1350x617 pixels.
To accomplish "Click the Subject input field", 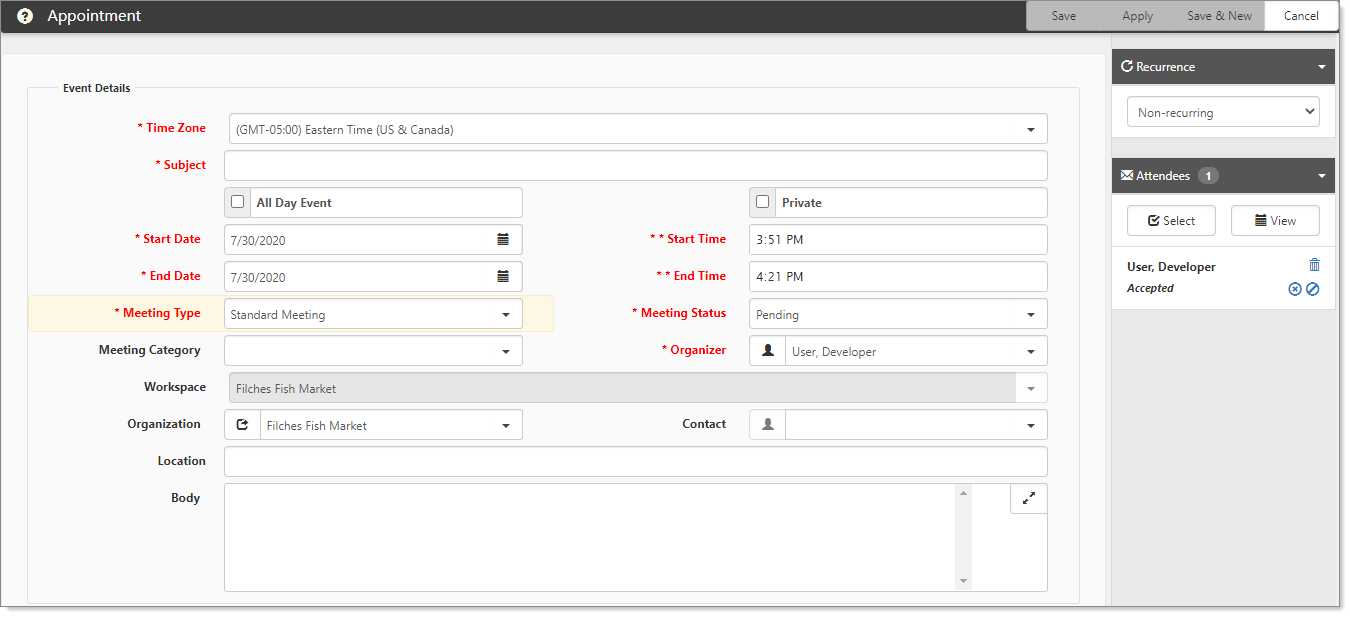I will [636, 166].
